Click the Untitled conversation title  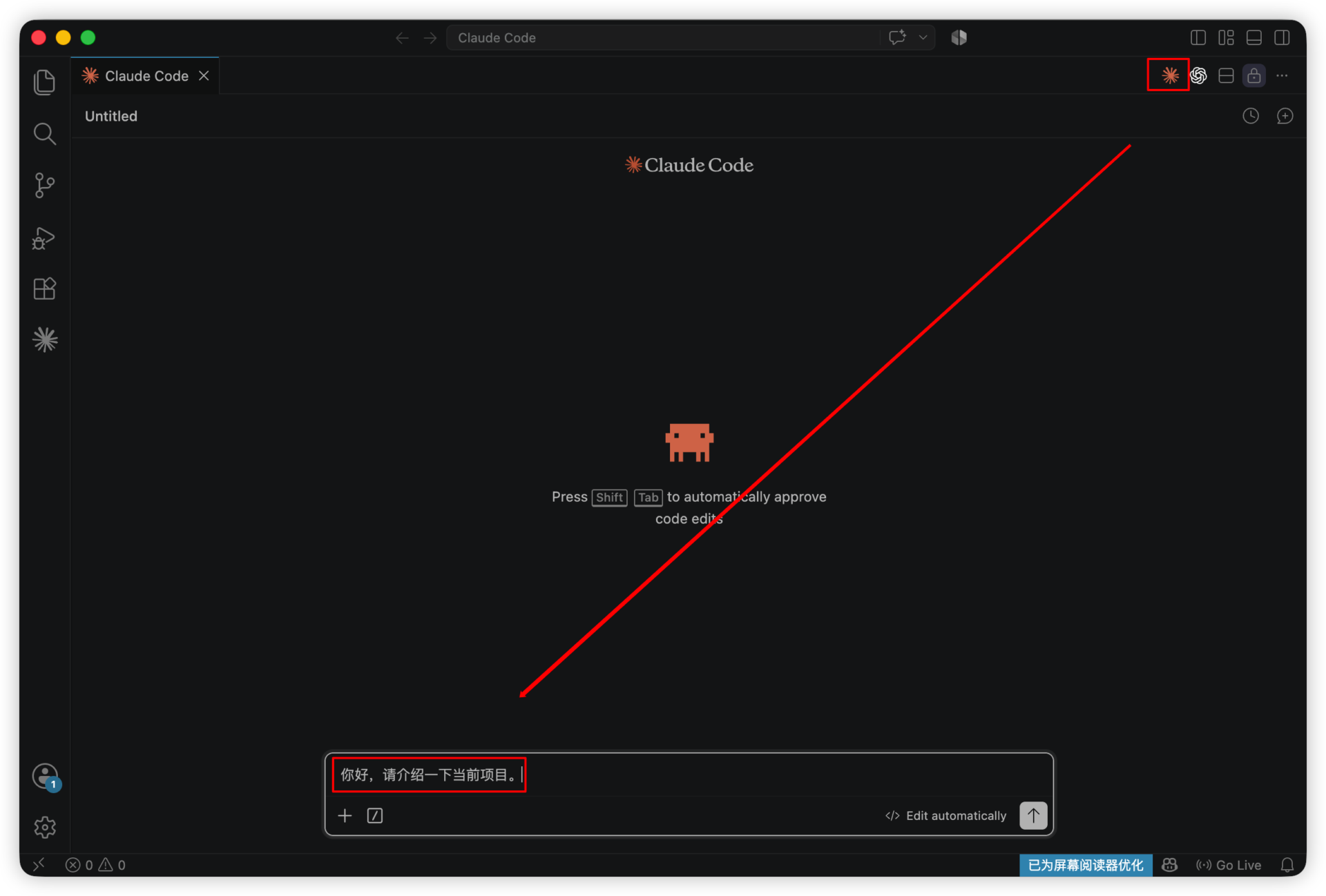tap(111, 116)
